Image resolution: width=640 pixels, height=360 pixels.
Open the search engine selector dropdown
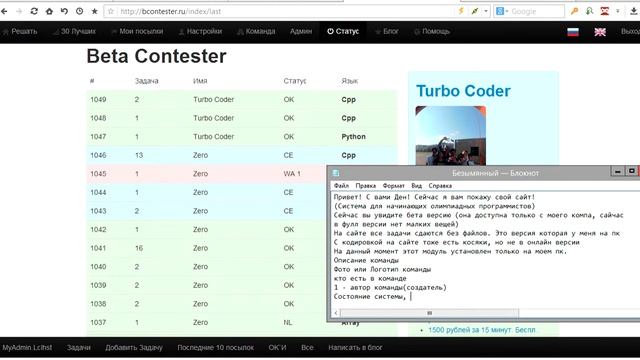pyautogui.click(x=502, y=11)
